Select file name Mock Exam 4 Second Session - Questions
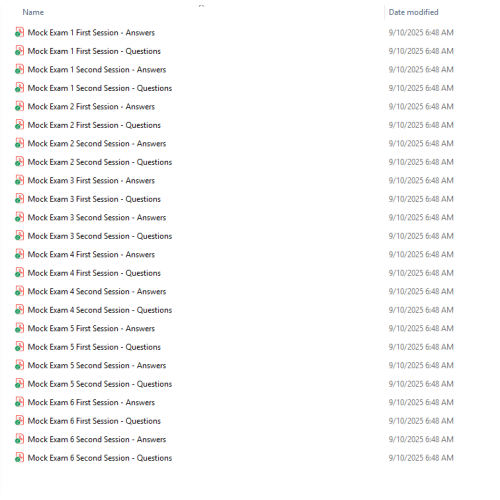 coord(100,310)
